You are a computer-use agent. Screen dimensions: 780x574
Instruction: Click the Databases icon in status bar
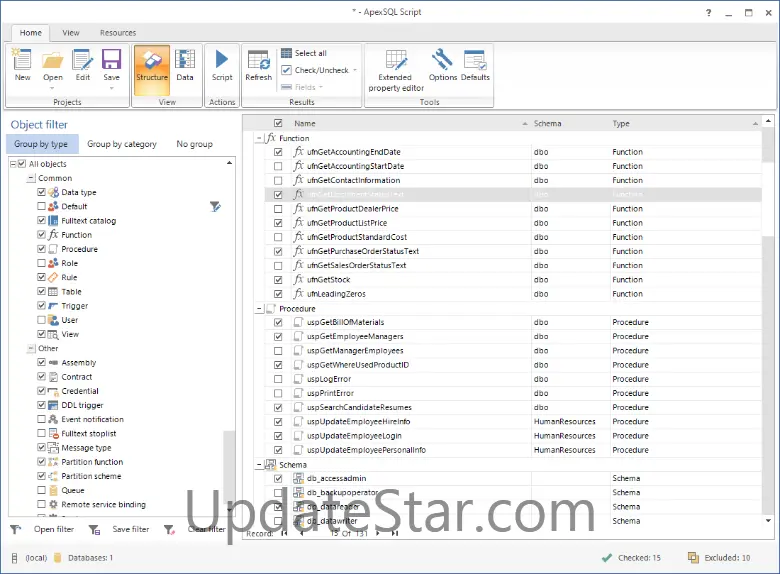tap(57, 558)
